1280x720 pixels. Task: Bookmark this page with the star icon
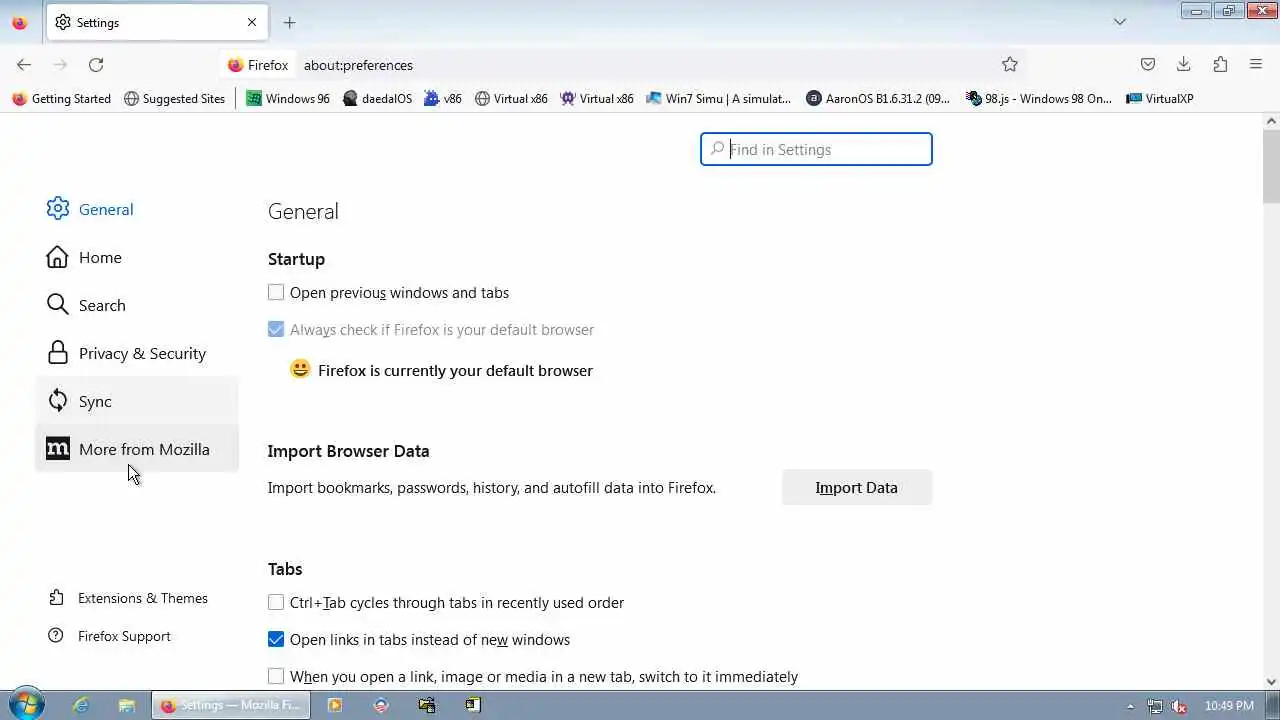click(1010, 65)
